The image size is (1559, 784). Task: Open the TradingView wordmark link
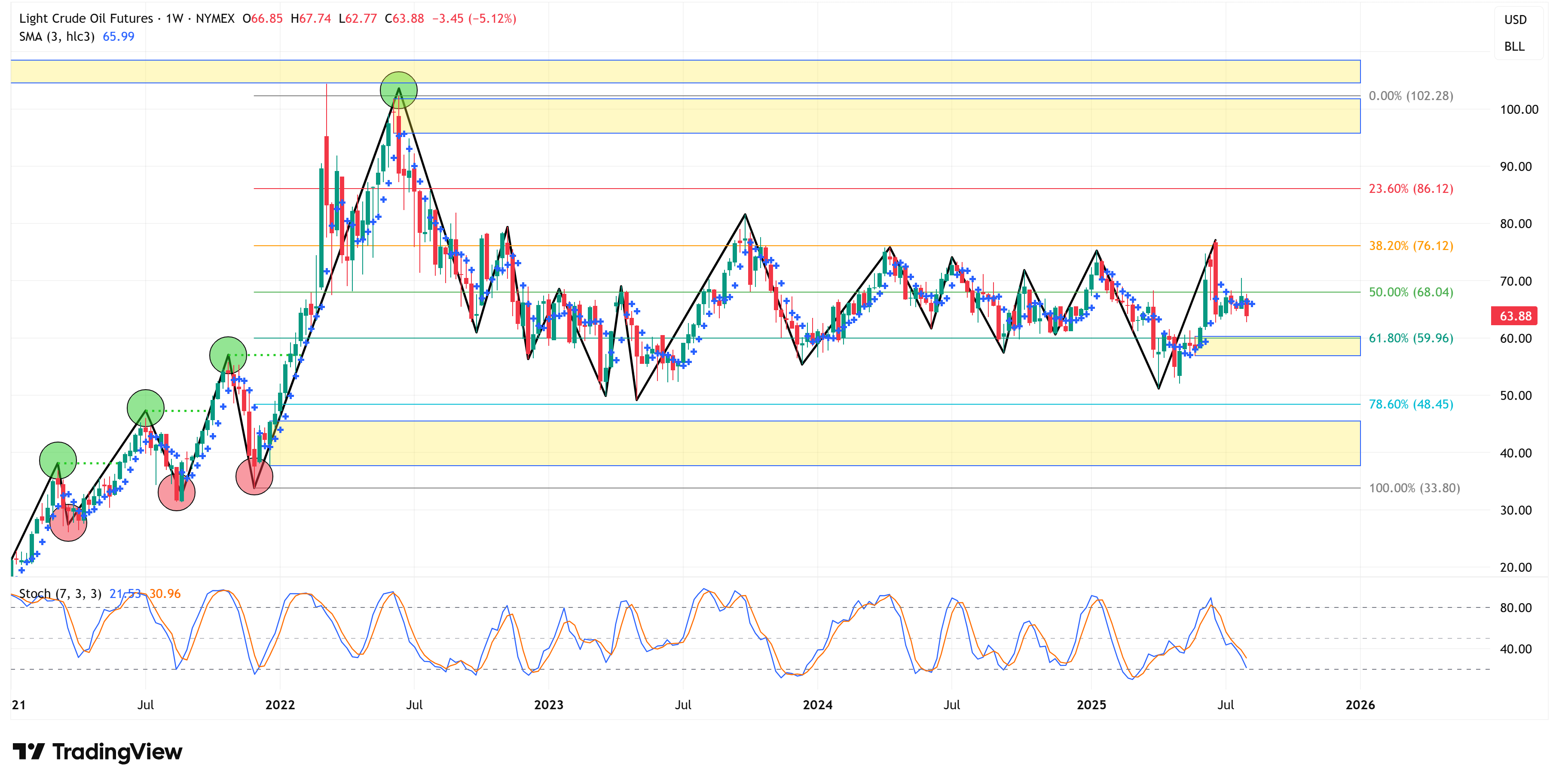tap(117, 751)
